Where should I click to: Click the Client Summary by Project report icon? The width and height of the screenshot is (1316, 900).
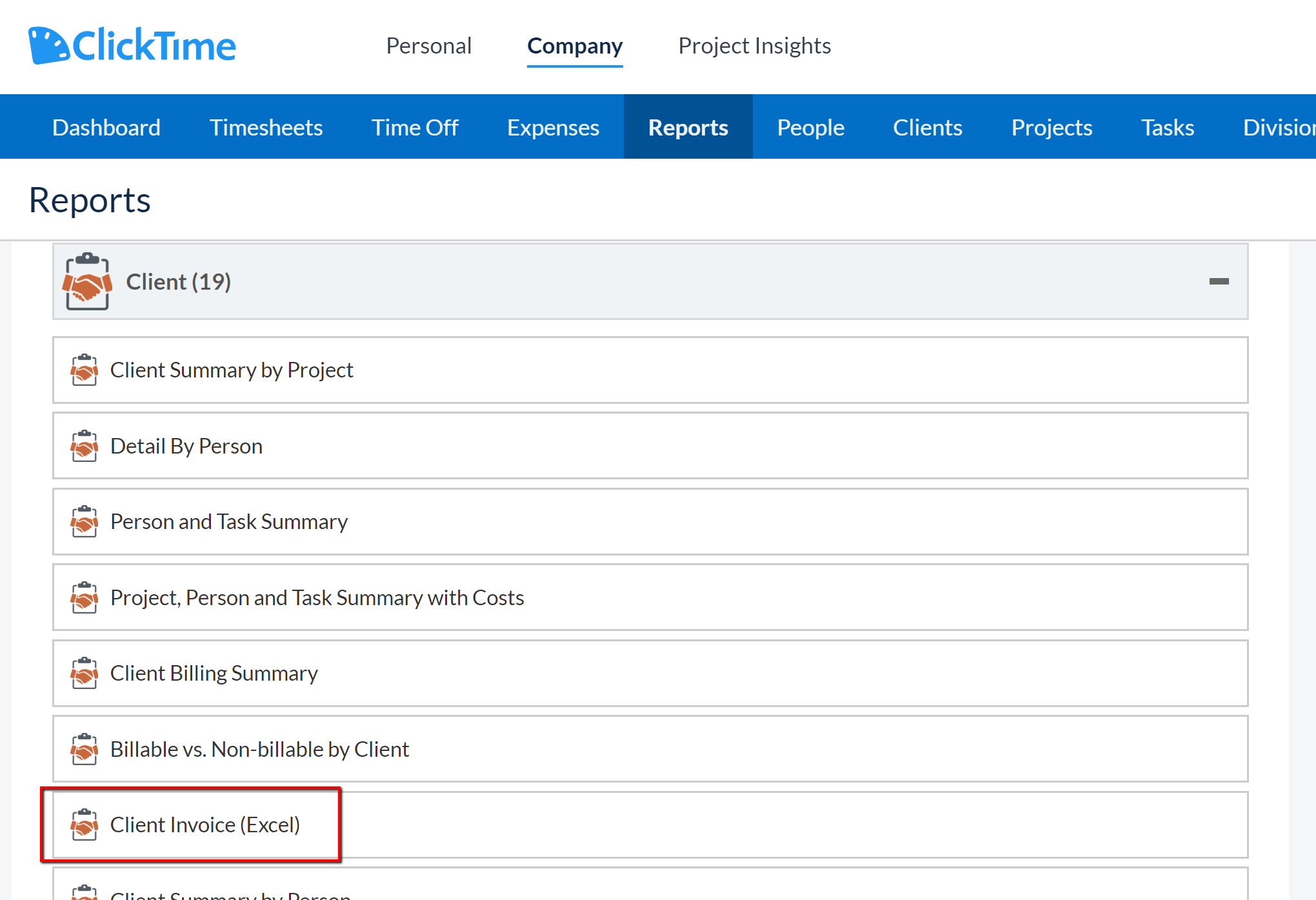click(x=85, y=370)
